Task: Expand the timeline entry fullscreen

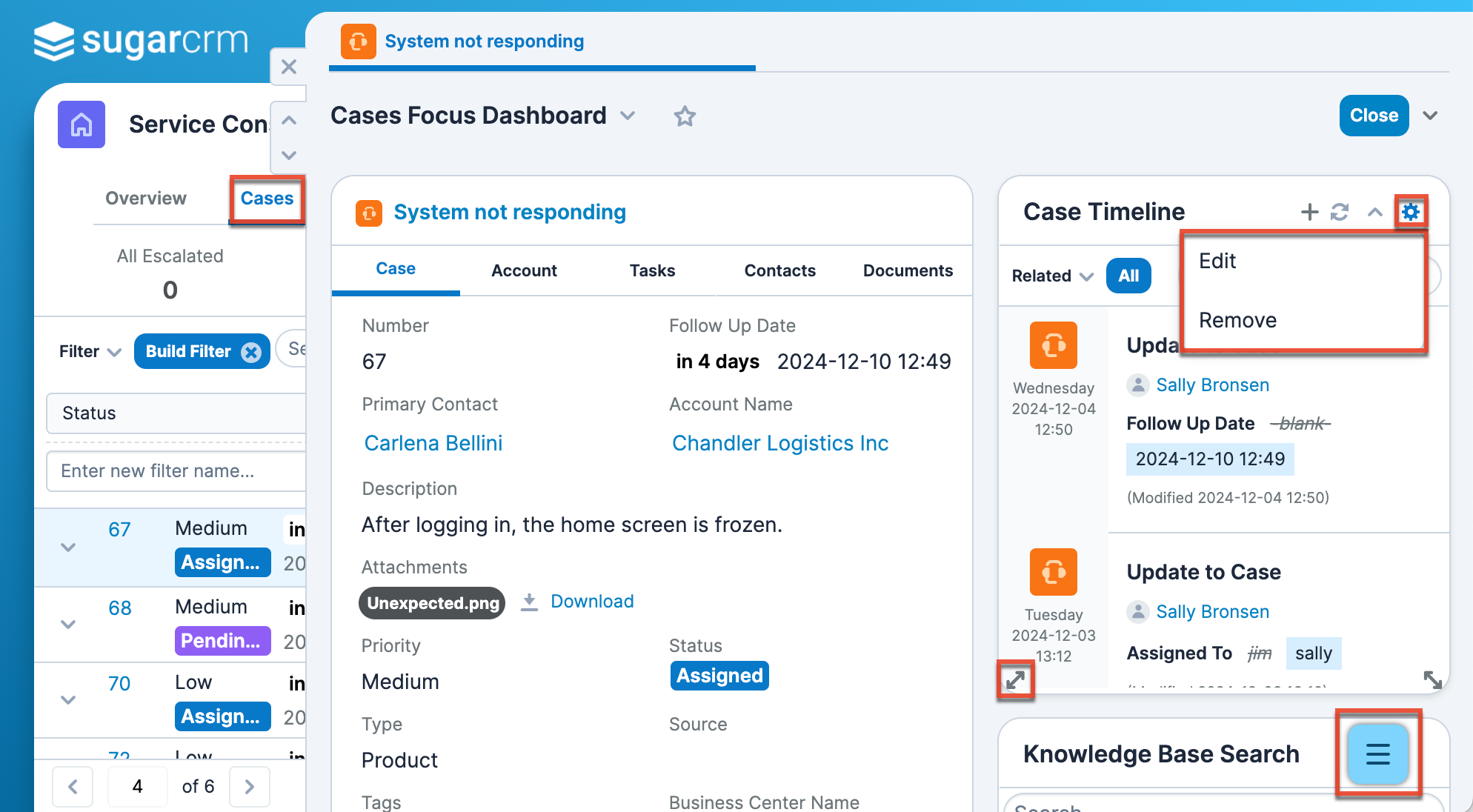Action: point(1016,679)
